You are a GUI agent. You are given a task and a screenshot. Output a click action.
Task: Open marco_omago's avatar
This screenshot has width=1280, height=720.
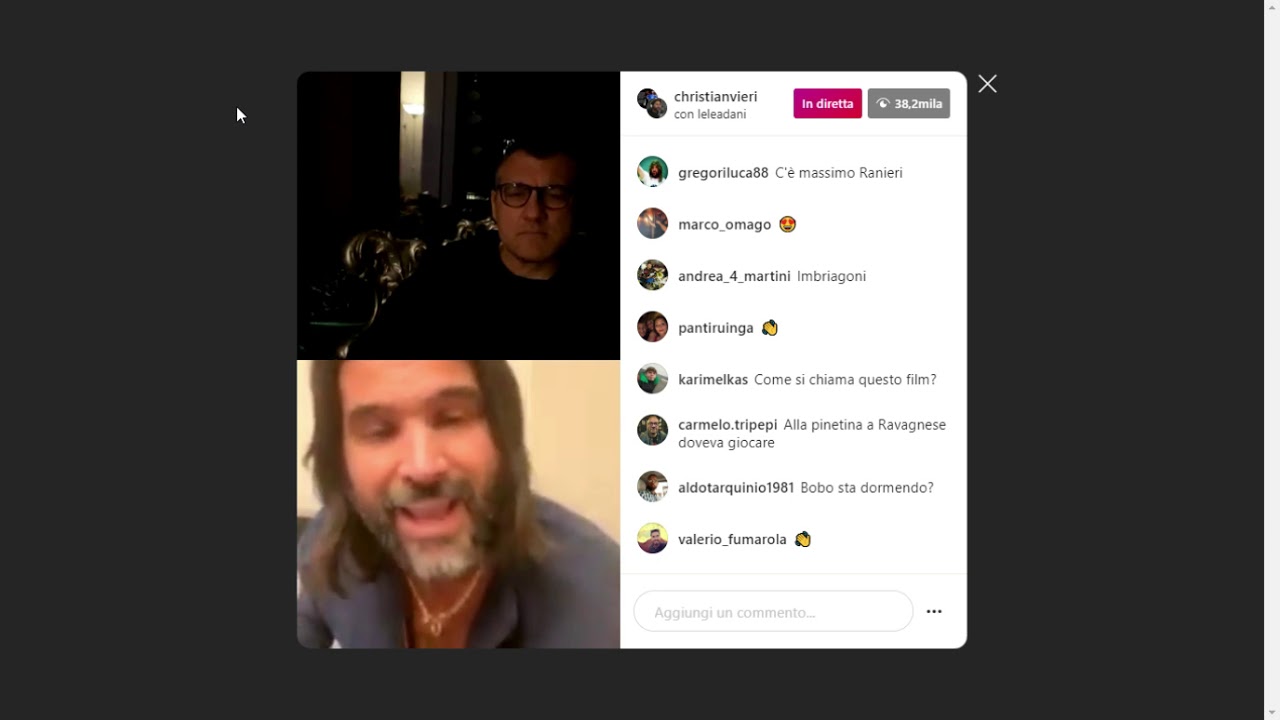pyautogui.click(x=652, y=223)
